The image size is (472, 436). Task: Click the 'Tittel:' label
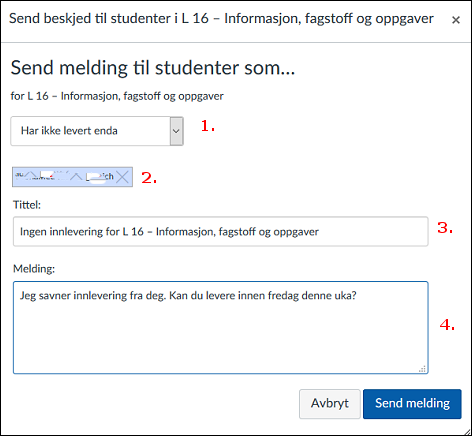pos(27,205)
